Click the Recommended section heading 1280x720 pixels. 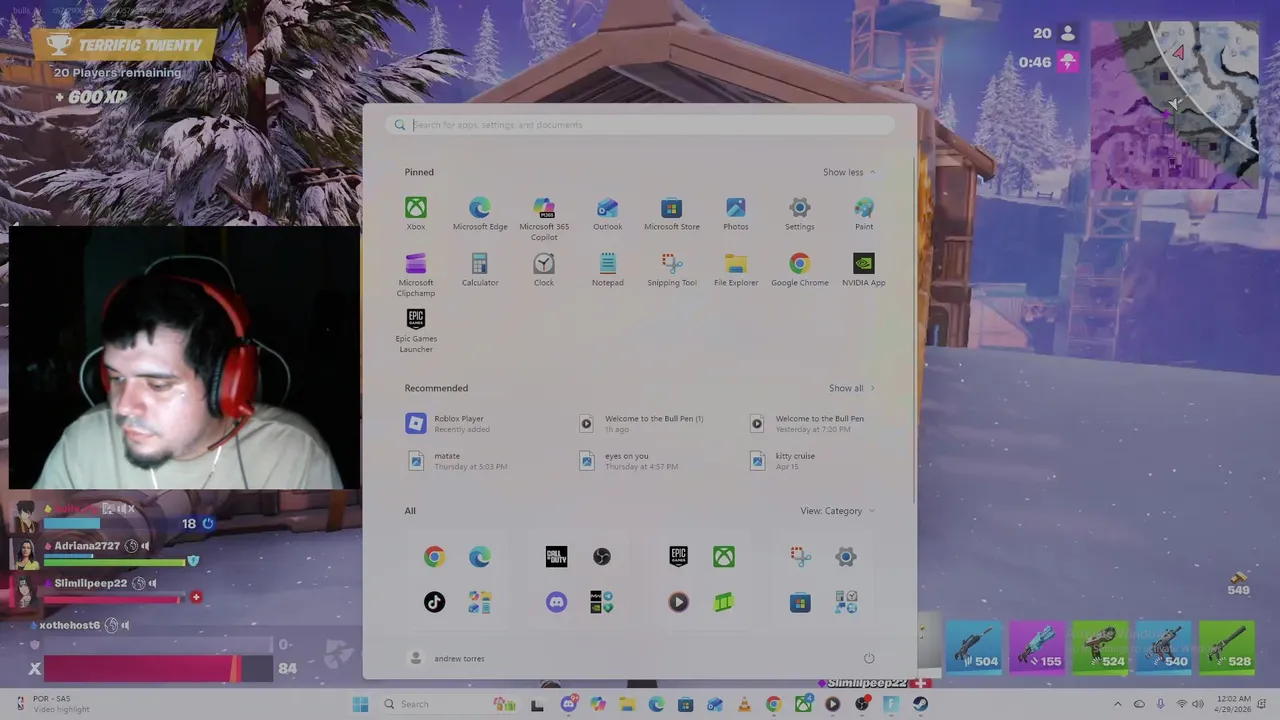[436, 388]
